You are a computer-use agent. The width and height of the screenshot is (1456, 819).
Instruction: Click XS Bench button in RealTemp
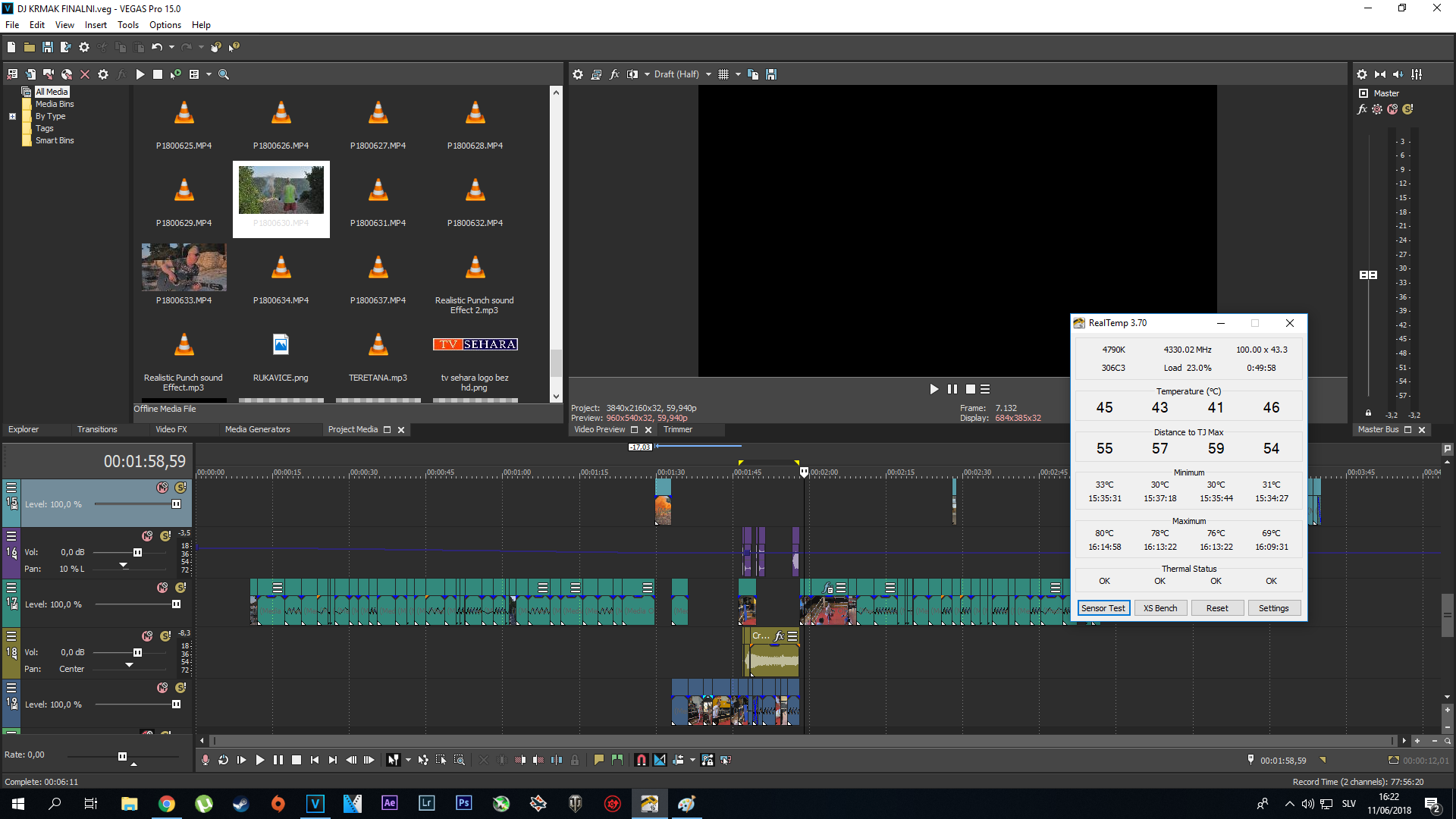1160,608
